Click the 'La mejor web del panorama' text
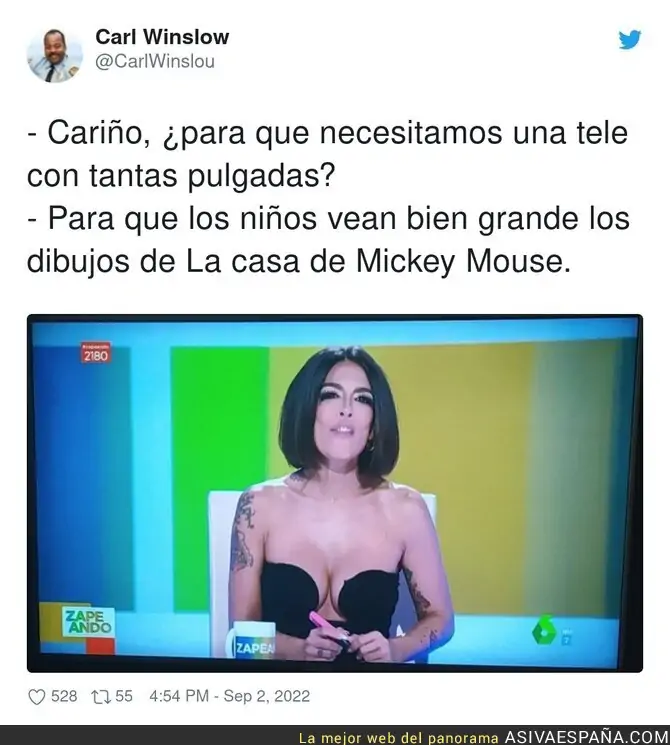670x745 pixels. 398,738
